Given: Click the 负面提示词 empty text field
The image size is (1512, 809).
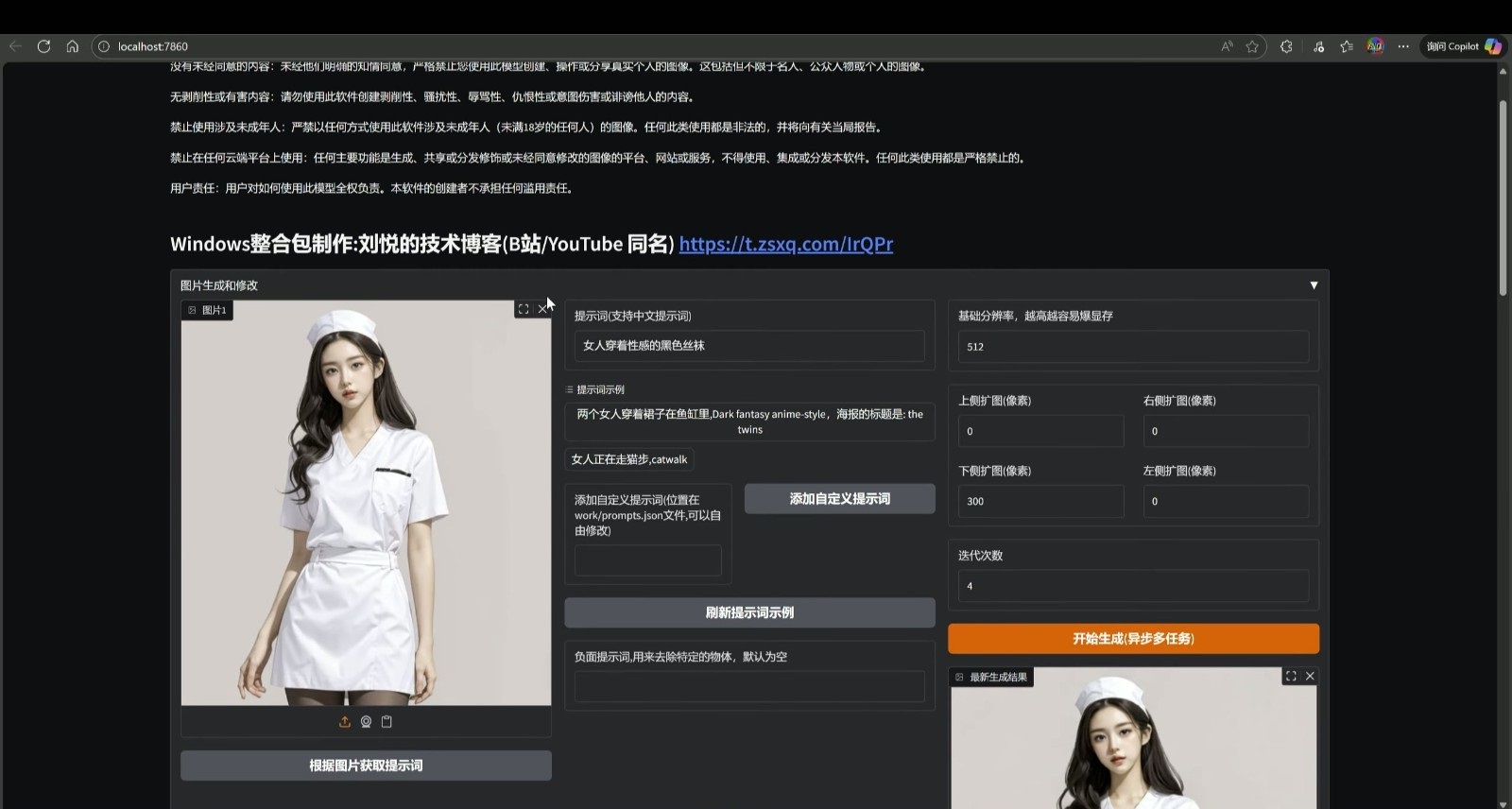Looking at the screenshot, I should tap(749, 686).
